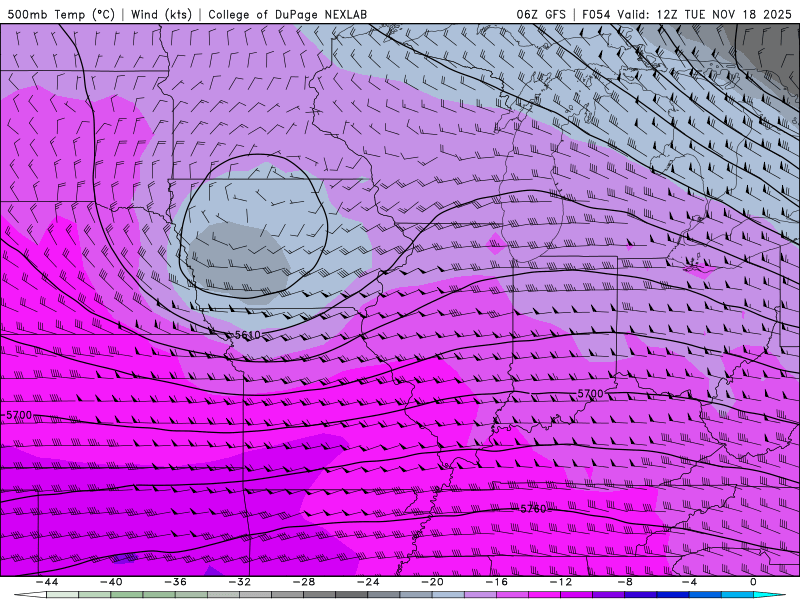Select the '-36' color scale label
Image resolution: width=800 pixels, height=600 pixels.
point(175,582)
